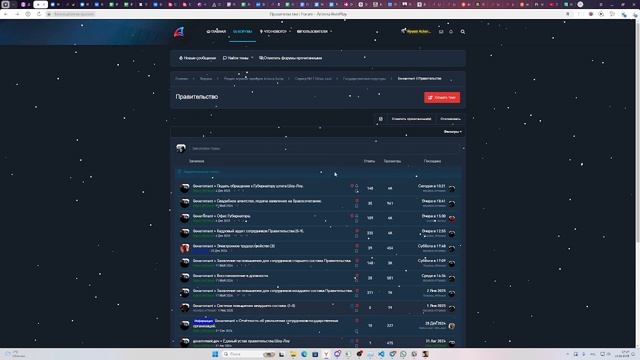Click Сегодня last-post date of Подать обращение thread

(x=431, y=186)
